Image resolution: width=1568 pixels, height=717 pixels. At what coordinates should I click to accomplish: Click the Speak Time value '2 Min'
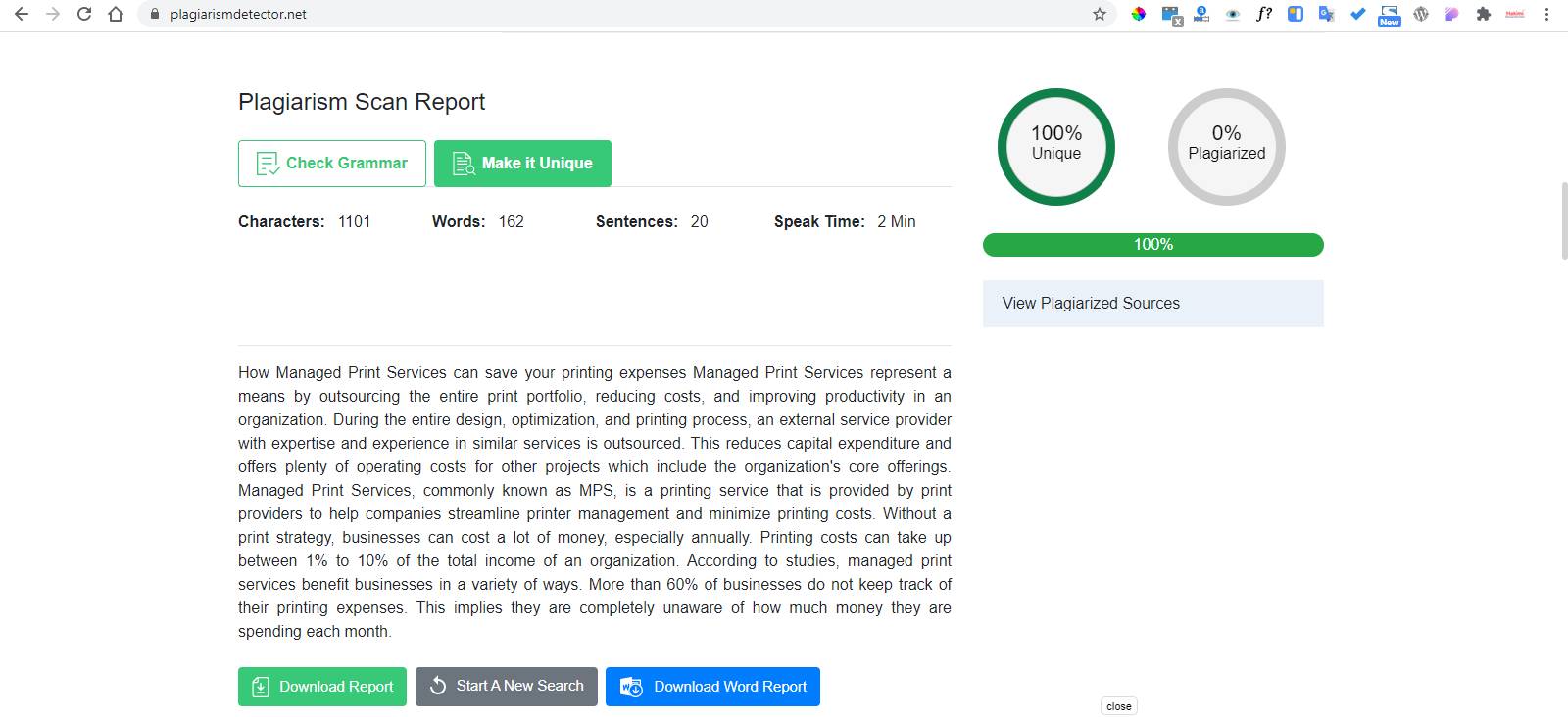coord(897,222)
